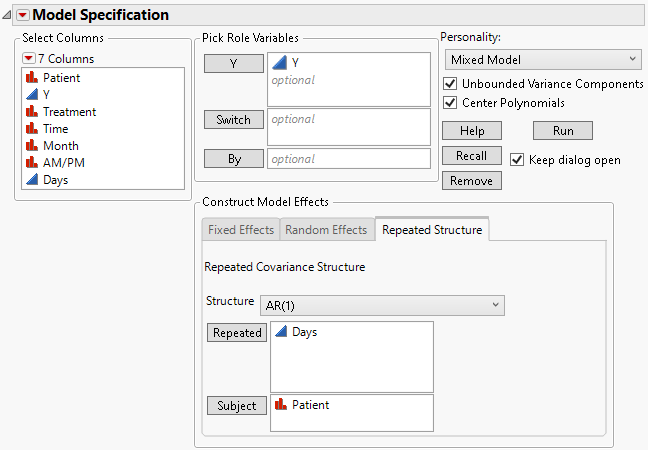Switch to the Fixed Effects tab
The width and height of the screenshot is (648, 450).
(x=240, y=230)
